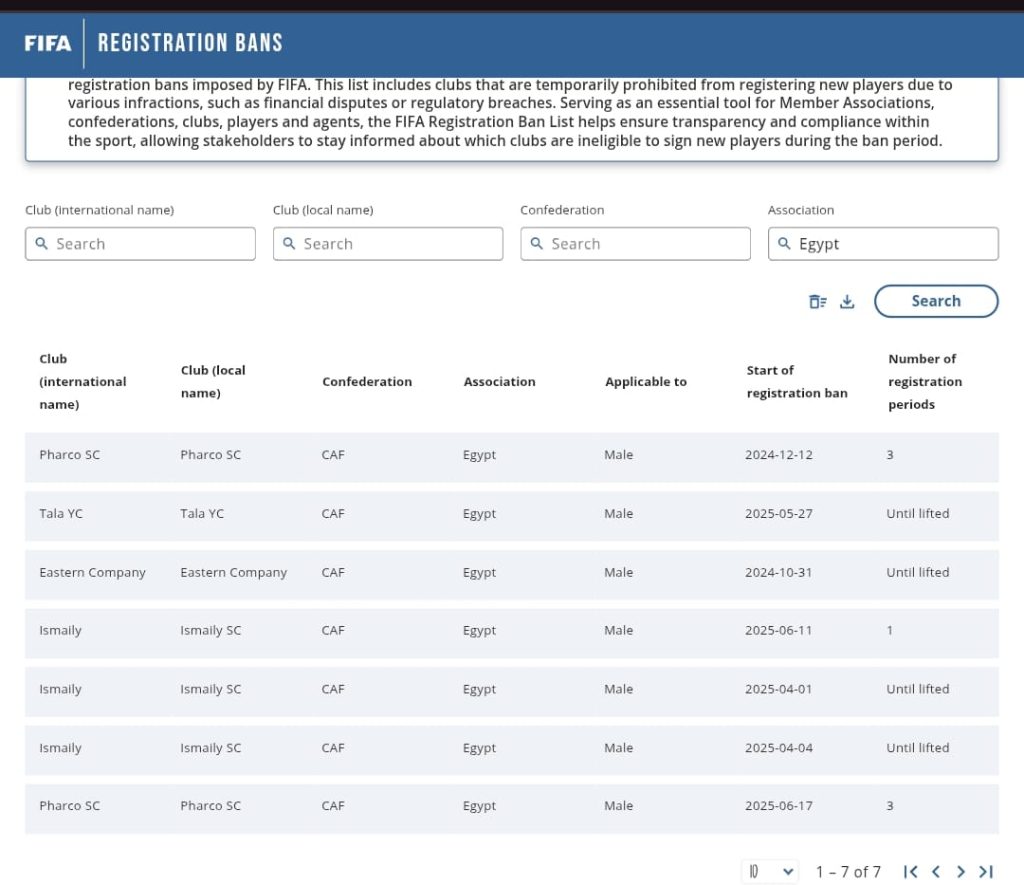Click the Applicable to column header
Viewport: 1024px width, 885px height.
point(646,381)
